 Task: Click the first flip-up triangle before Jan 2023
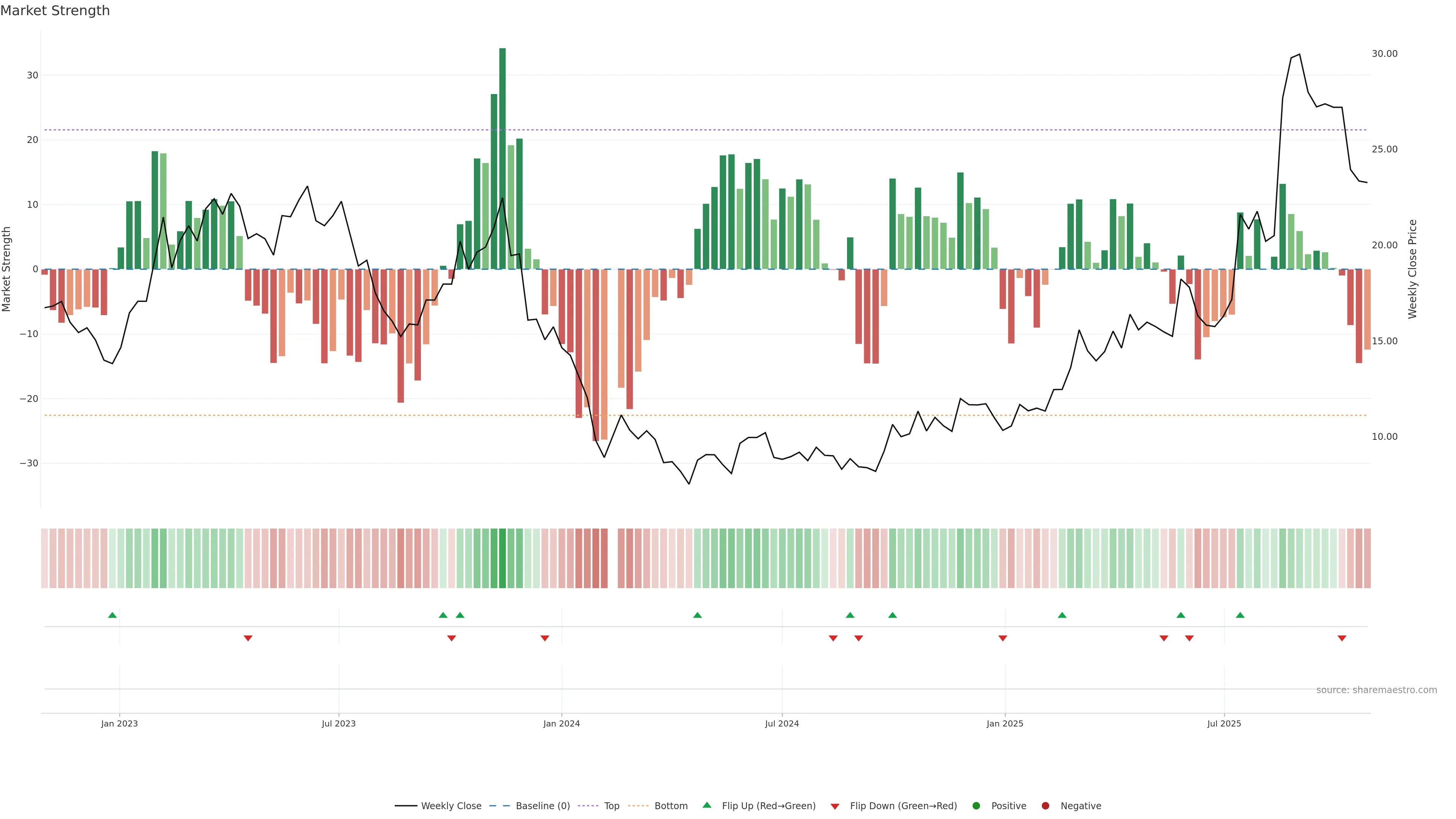[113, 615]
